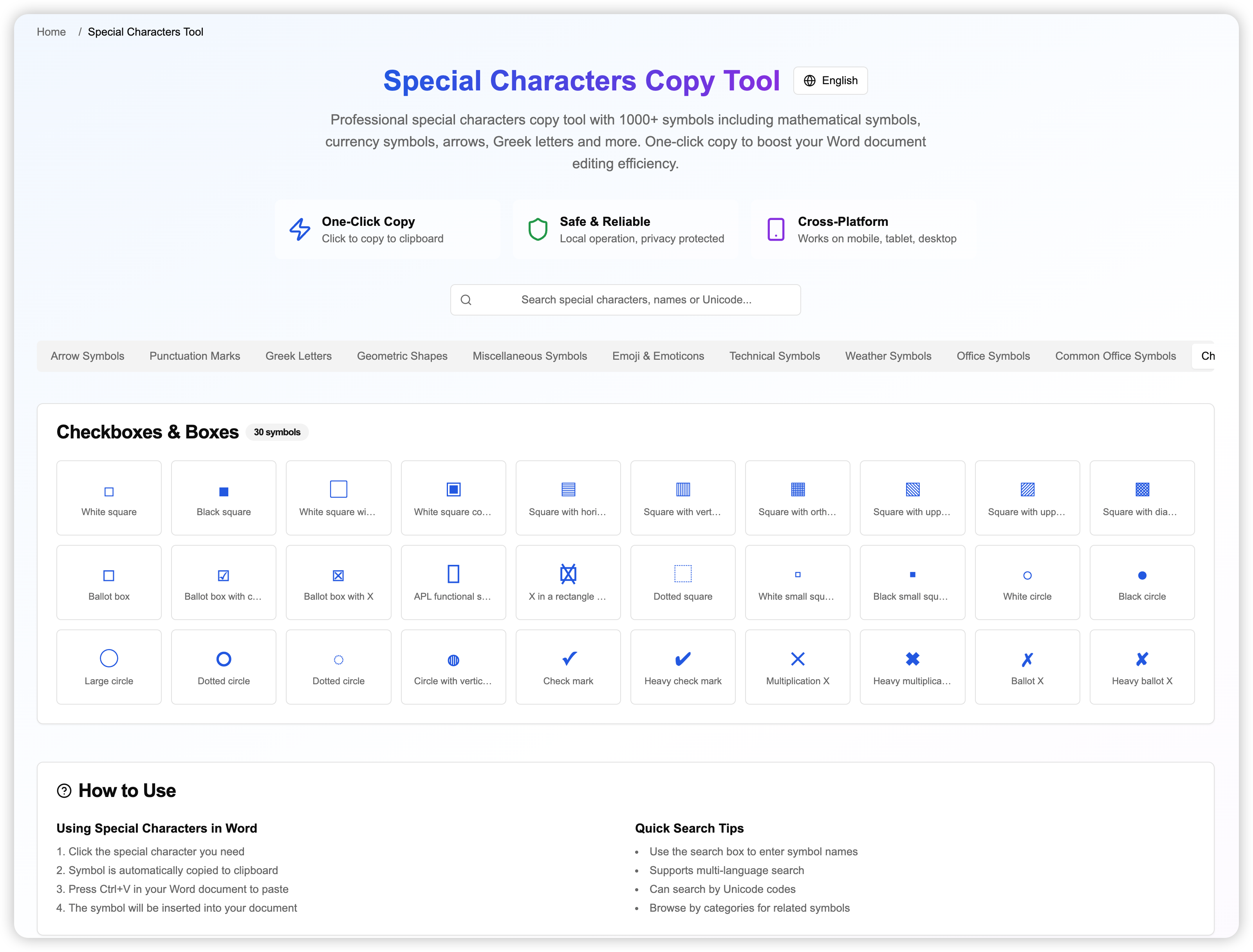Copy the Black small square symbol
The height and width of the screenshot is (952, 1253).
pyautogui.click(x=912, y=582)
